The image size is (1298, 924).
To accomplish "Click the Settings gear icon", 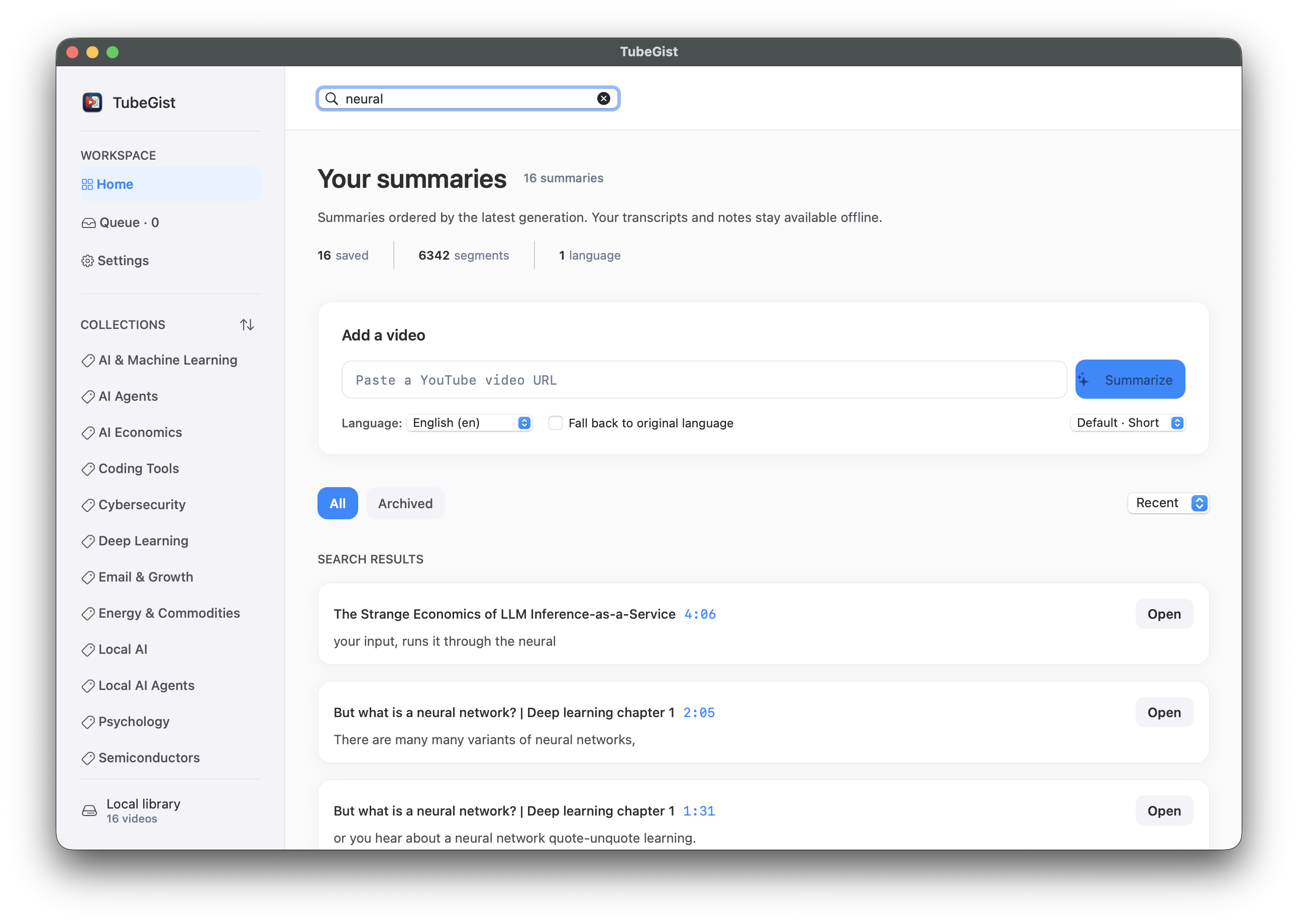I will coord(87,261).
